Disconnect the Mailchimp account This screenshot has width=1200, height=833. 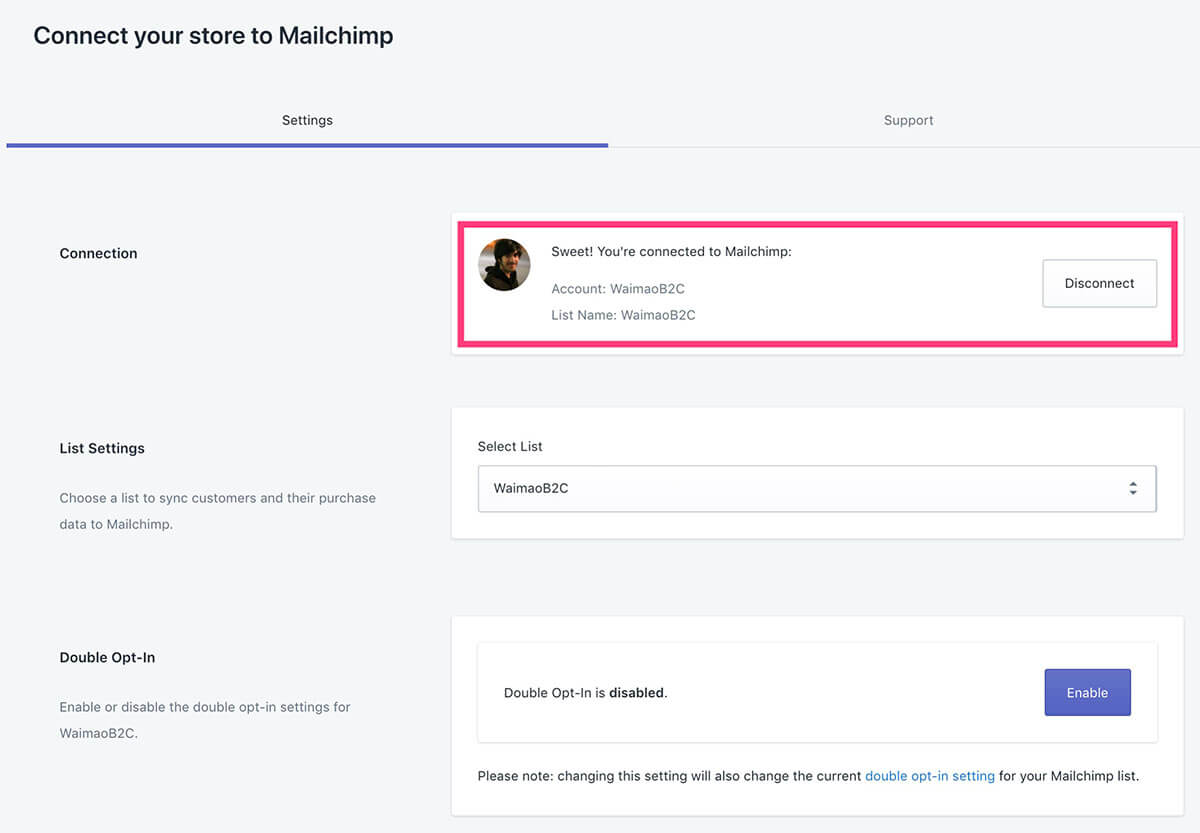pyautogui.click(x=1099, y=283)
